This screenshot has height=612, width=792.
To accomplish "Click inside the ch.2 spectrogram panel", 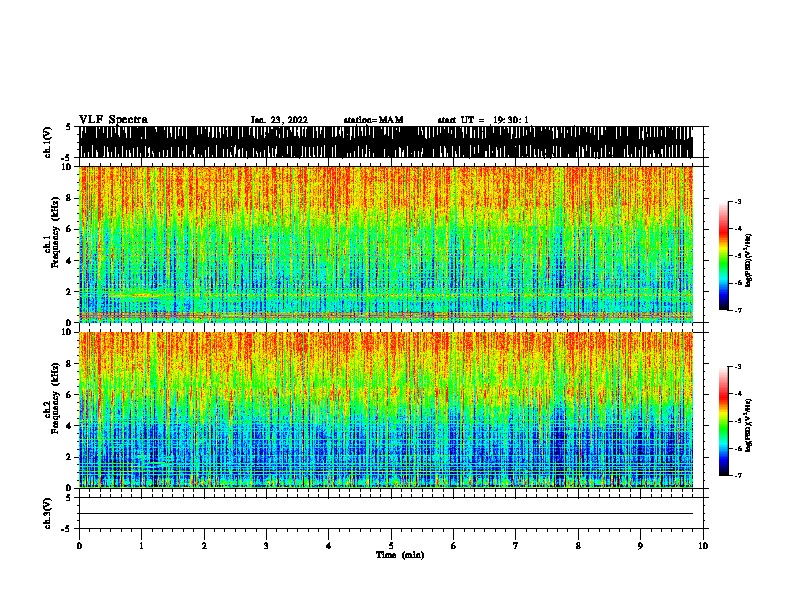I will tap(386, 410).
